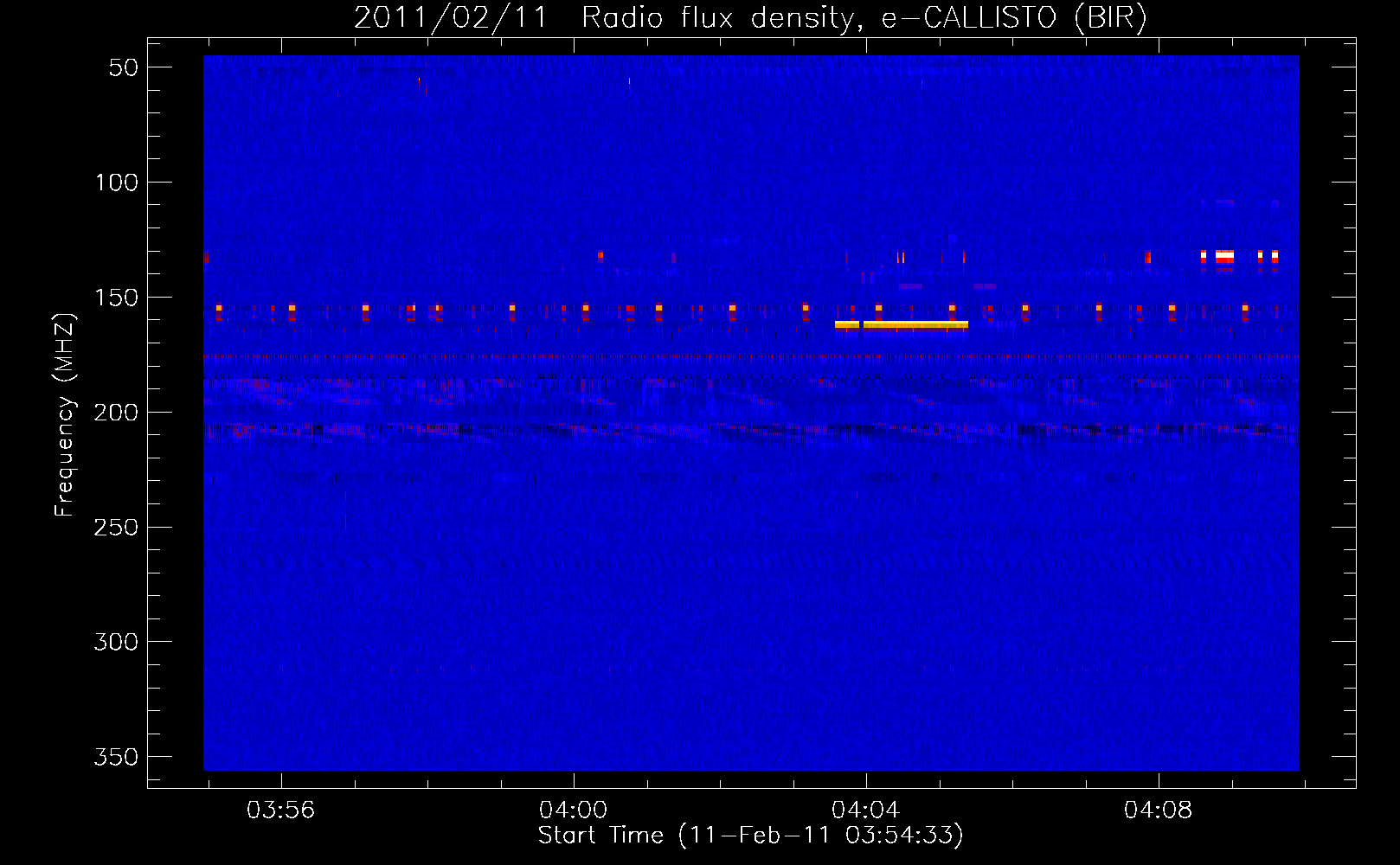
Task: Click the 250 frequency tick label
Action: (x=117, y=527)
